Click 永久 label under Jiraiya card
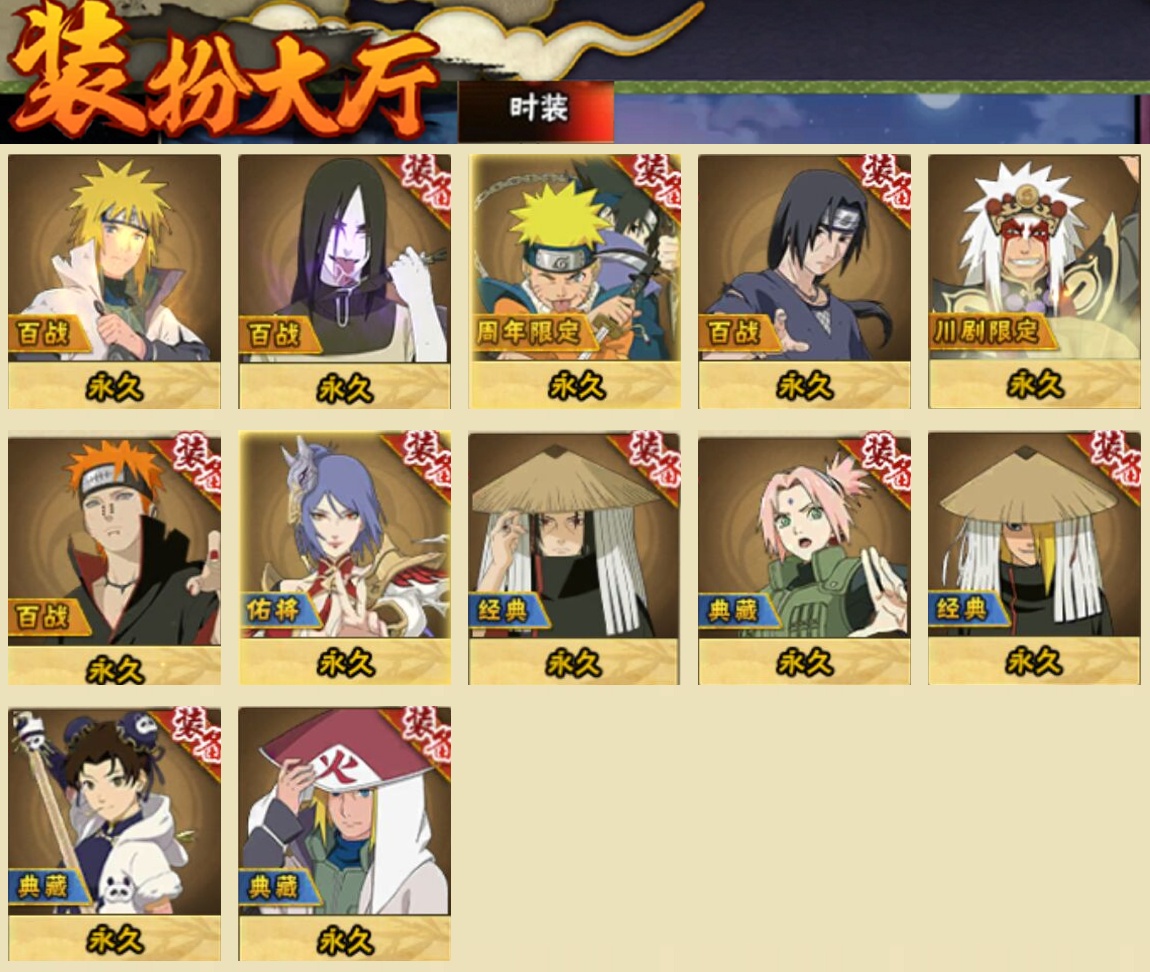 point(1035,384)
